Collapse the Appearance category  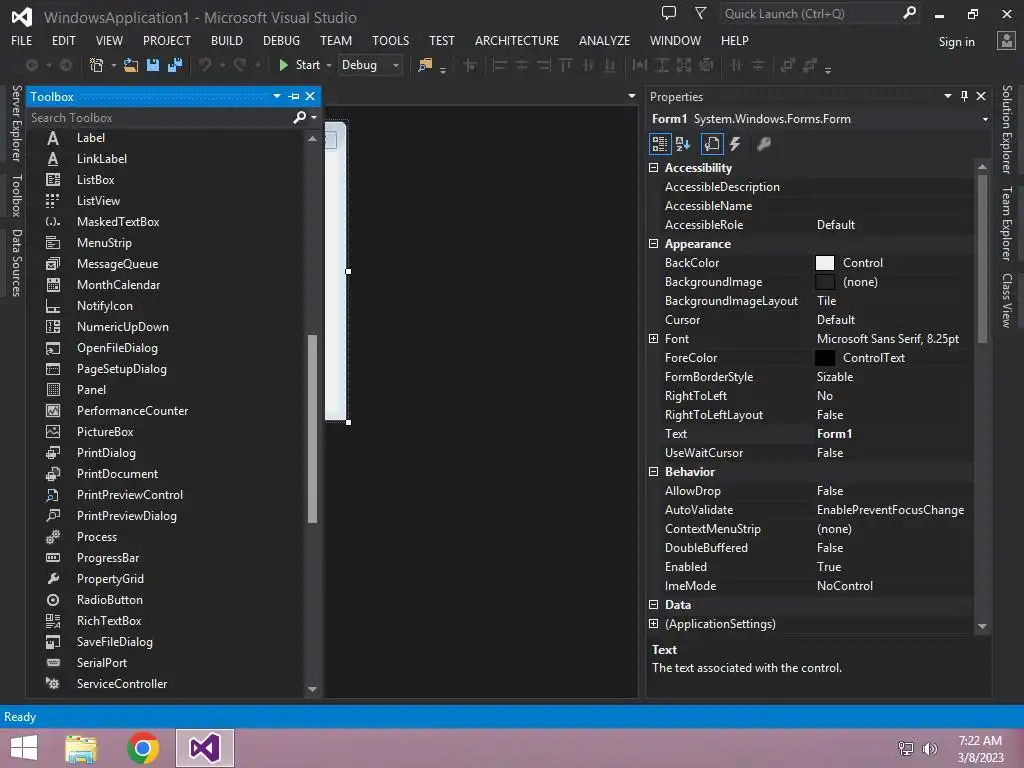653,244
